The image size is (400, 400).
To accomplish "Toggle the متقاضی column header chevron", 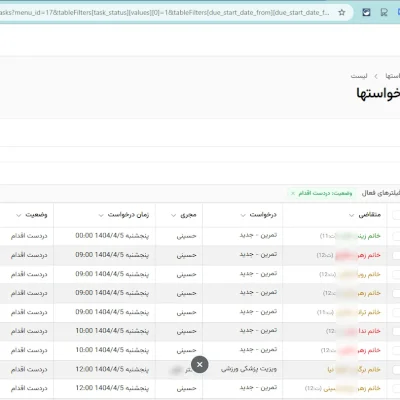I will point(351,215).
